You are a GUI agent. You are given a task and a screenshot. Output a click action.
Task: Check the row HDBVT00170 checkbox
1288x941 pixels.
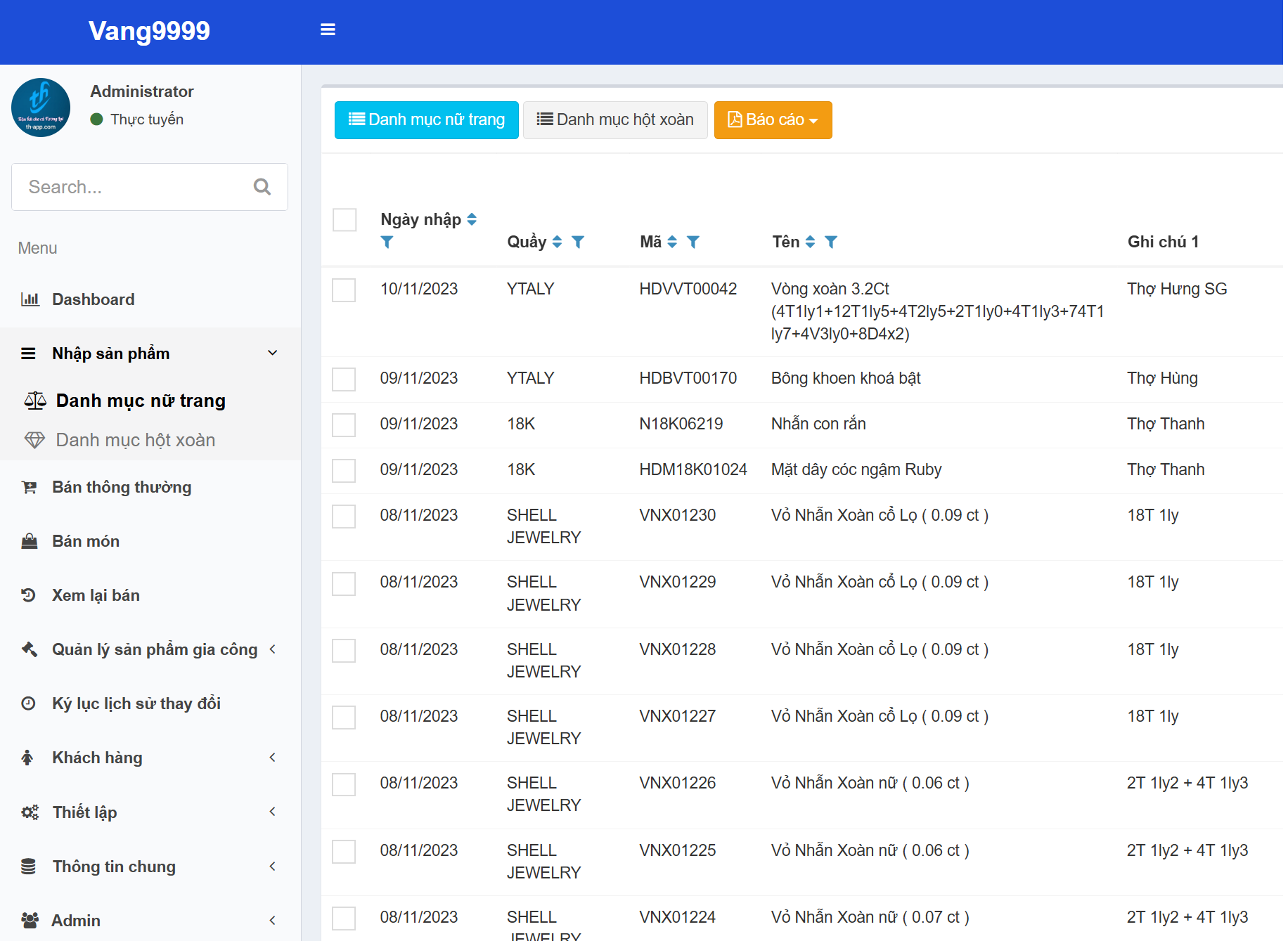point(344,379)
